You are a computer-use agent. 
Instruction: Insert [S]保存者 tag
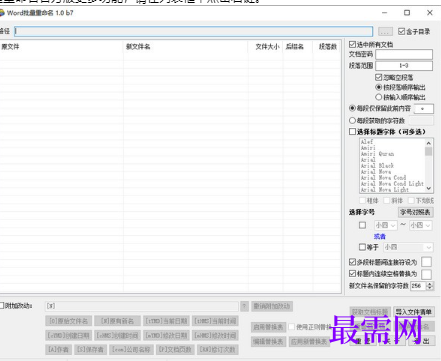[90, 349]
